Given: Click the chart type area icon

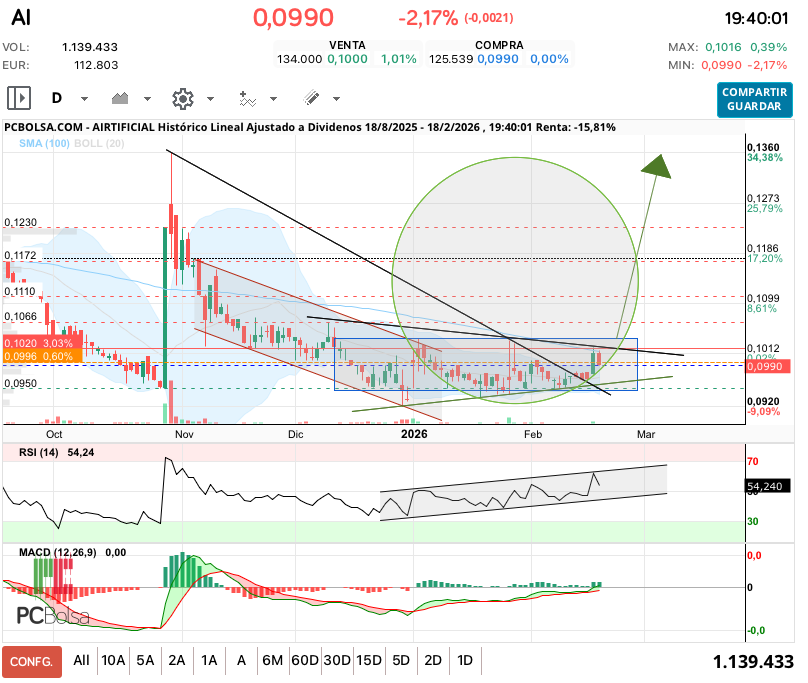Looking at the screenshot, I should point(120,98).
